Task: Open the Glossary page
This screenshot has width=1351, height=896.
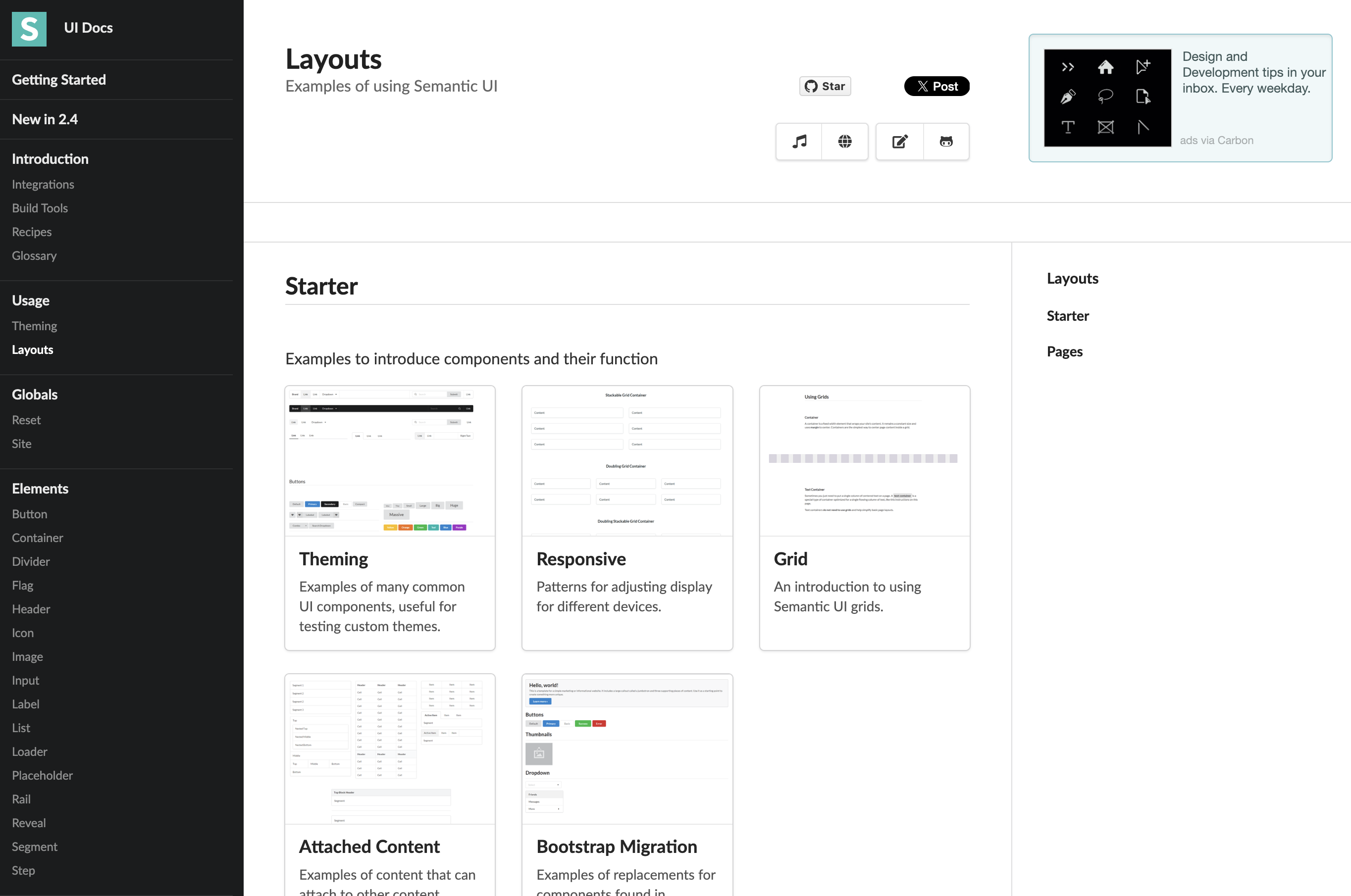Action: pyautogui.click(x=34, y=255)
